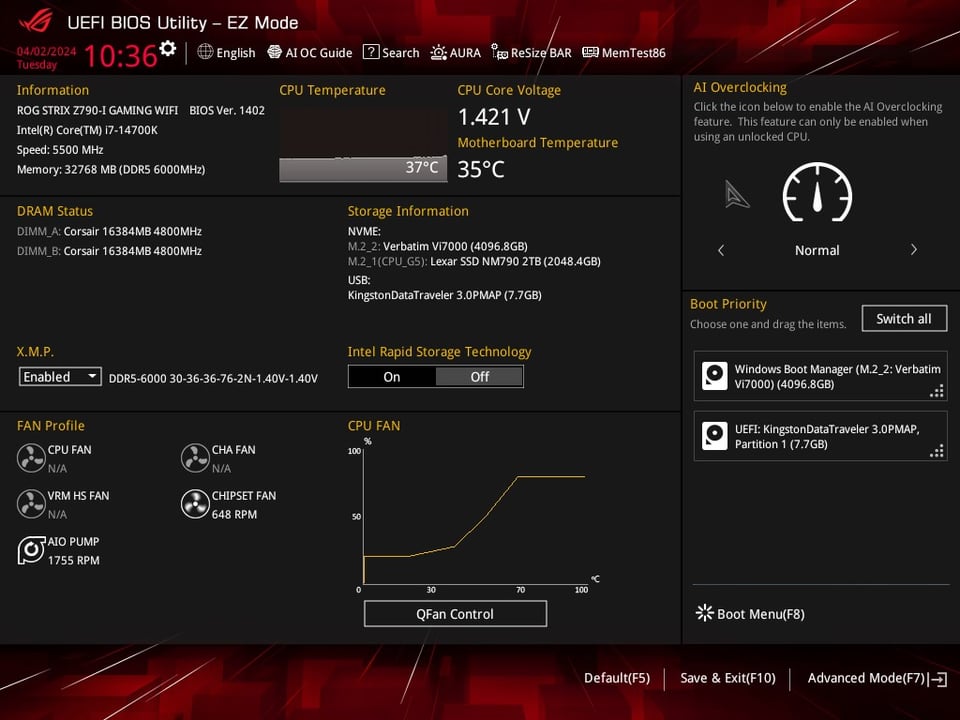
Task: Click the CPU FAN icon in Fan Profile
Action: [x=31, y=458]
